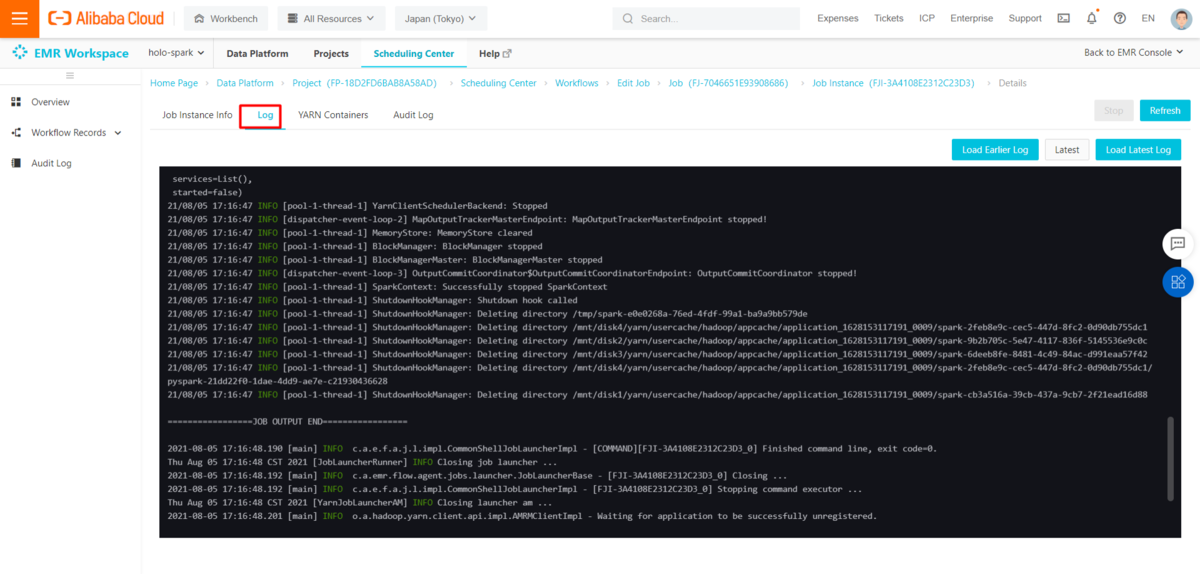Open the Audit Log tab
This screenshot has width=1200, height=574.
tap(413, 115)
